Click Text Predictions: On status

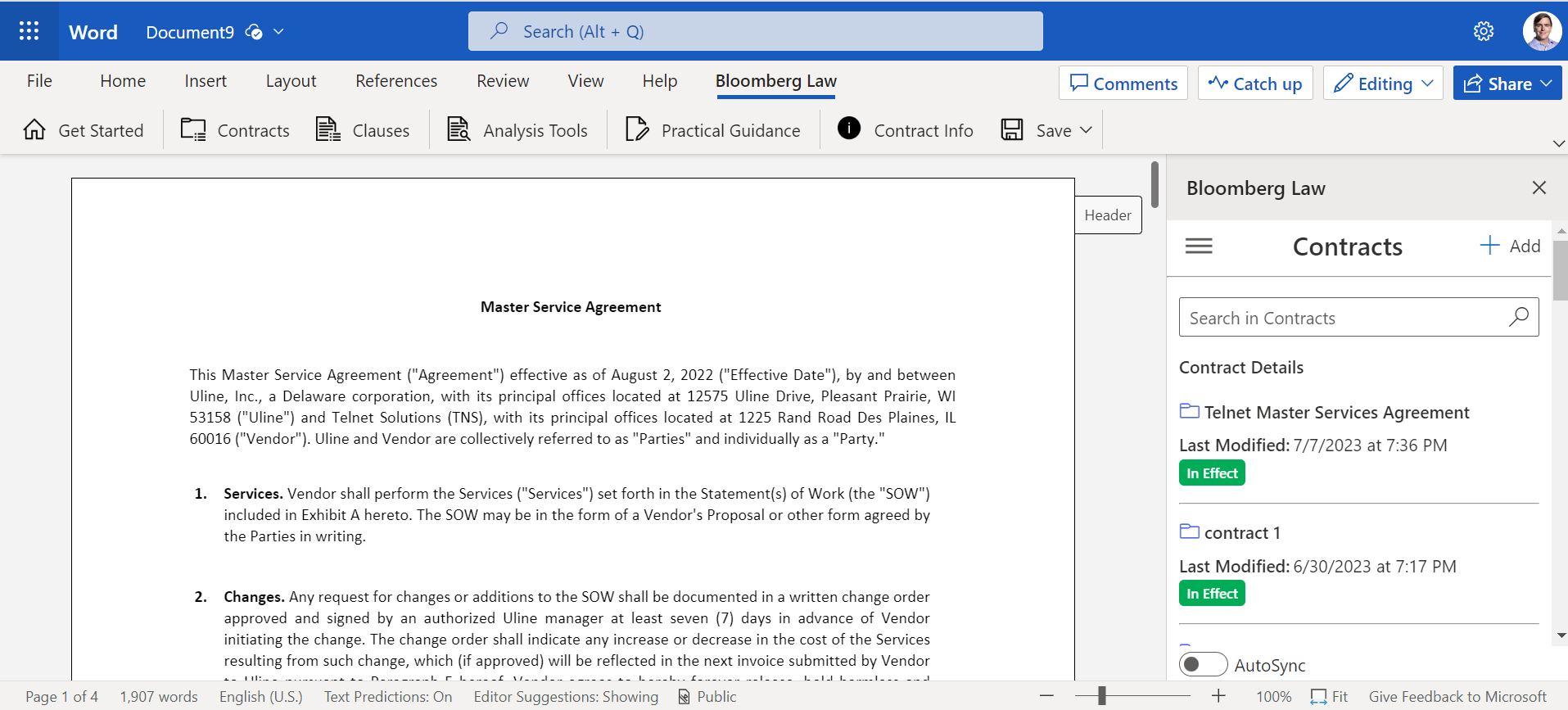pyautogui.click(x=388, y=696)
